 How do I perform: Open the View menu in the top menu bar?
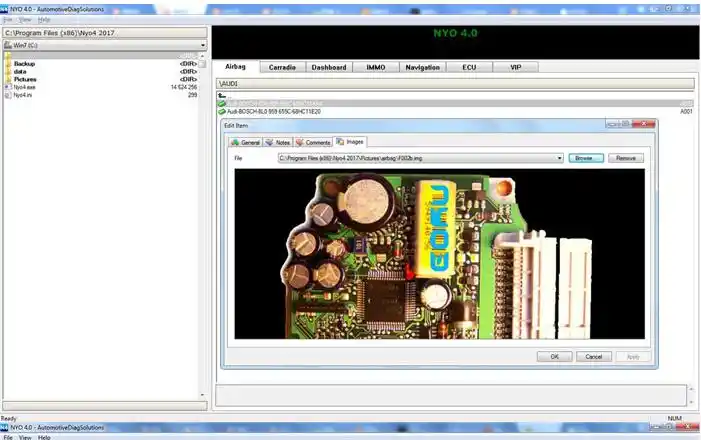coord(25,20)
